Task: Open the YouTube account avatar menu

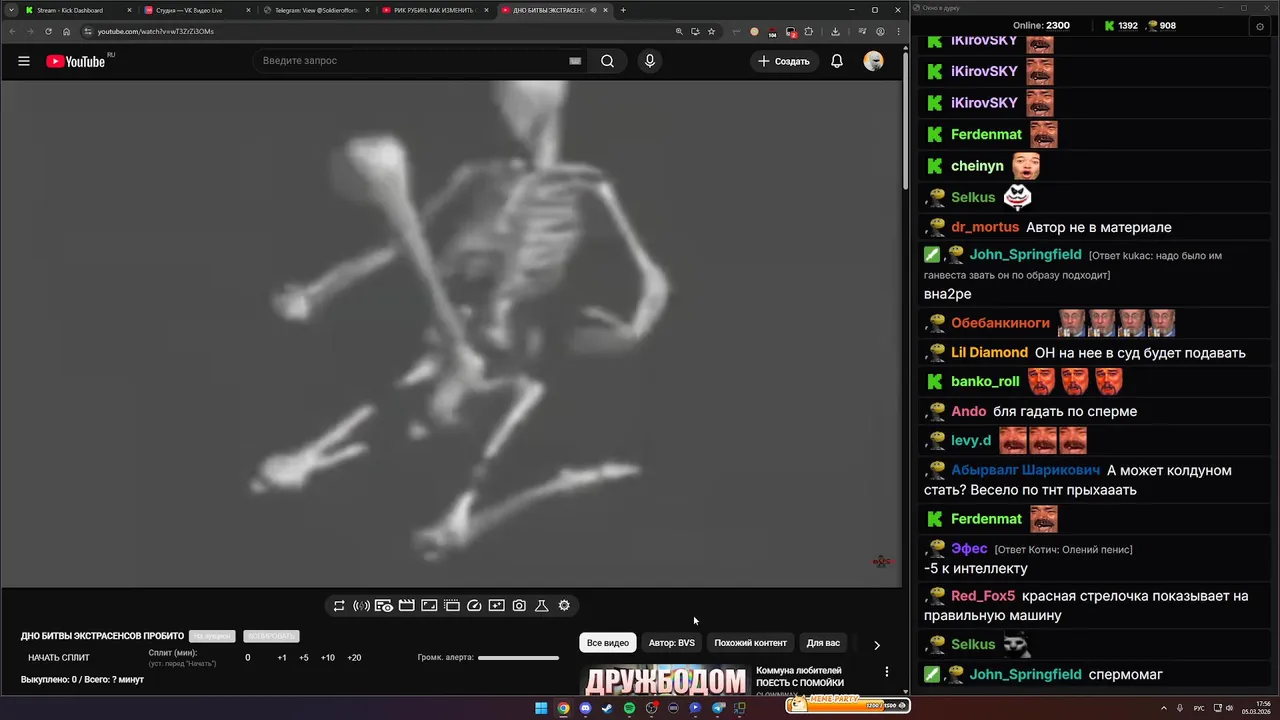Action: point(874,61)
